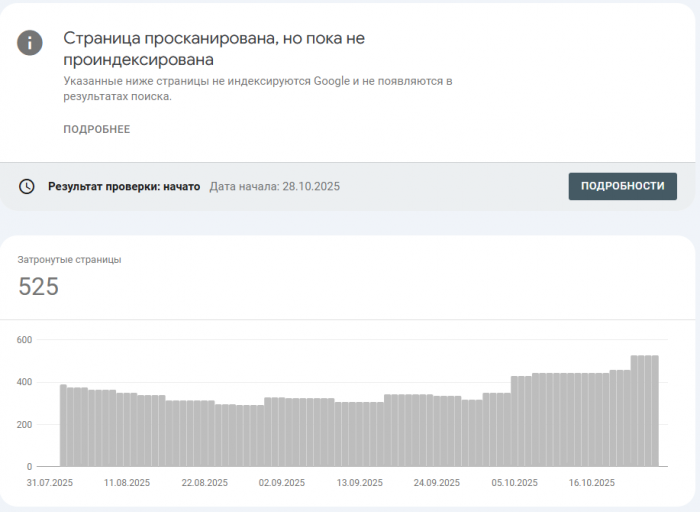Click the 31.07.2025 date label

tap(50, 483)
